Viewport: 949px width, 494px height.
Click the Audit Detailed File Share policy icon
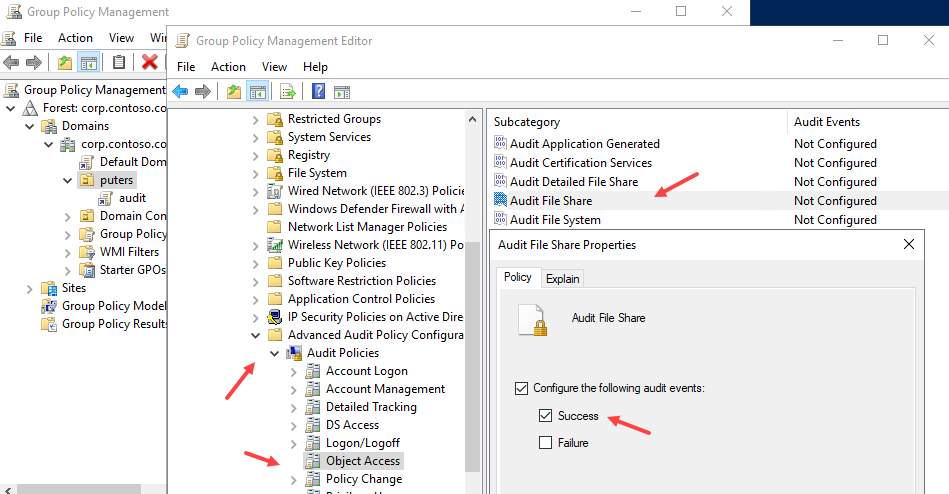click(x=500, y=181)
